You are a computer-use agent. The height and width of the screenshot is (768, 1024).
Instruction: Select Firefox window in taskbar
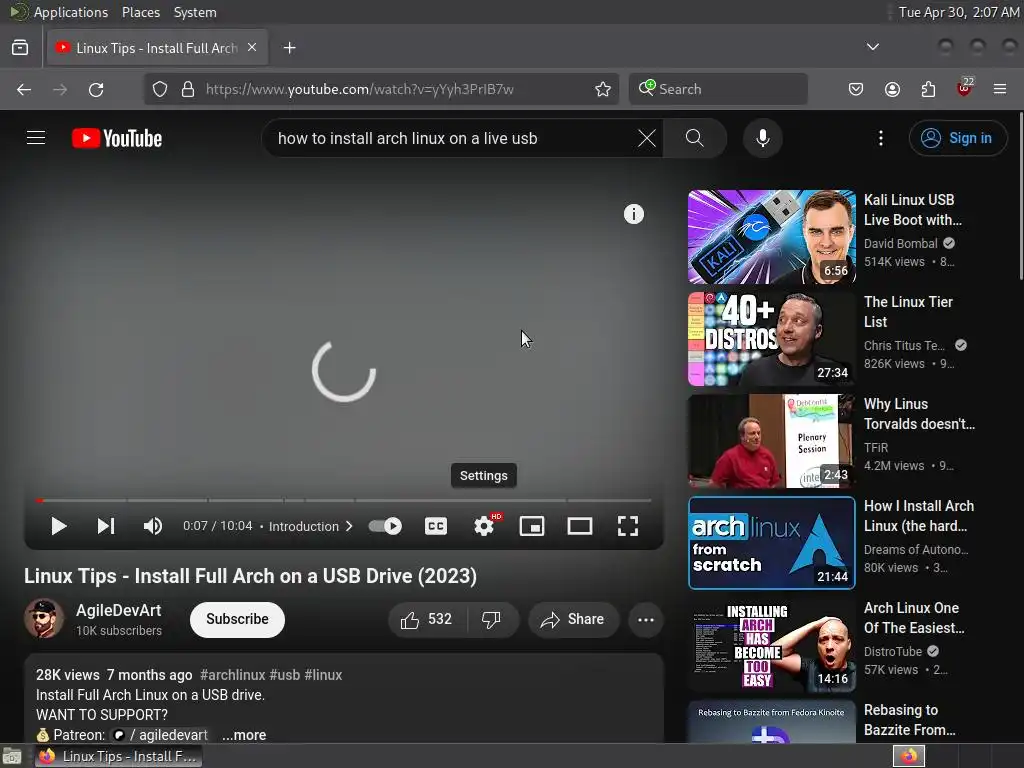120,756
